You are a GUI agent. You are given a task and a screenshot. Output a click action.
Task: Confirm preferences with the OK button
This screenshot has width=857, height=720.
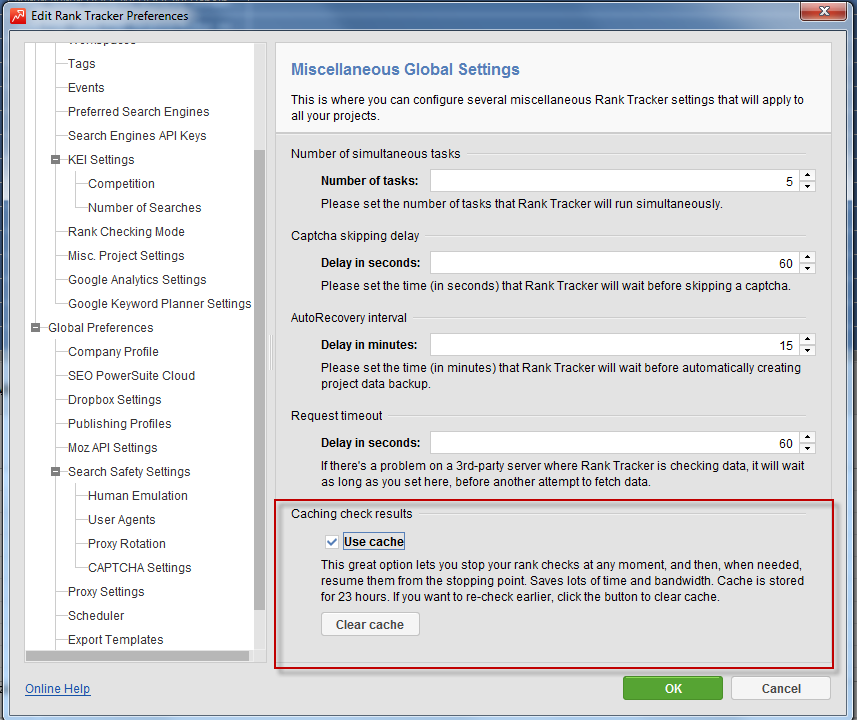pyautogui.click(x=673, y=688)
